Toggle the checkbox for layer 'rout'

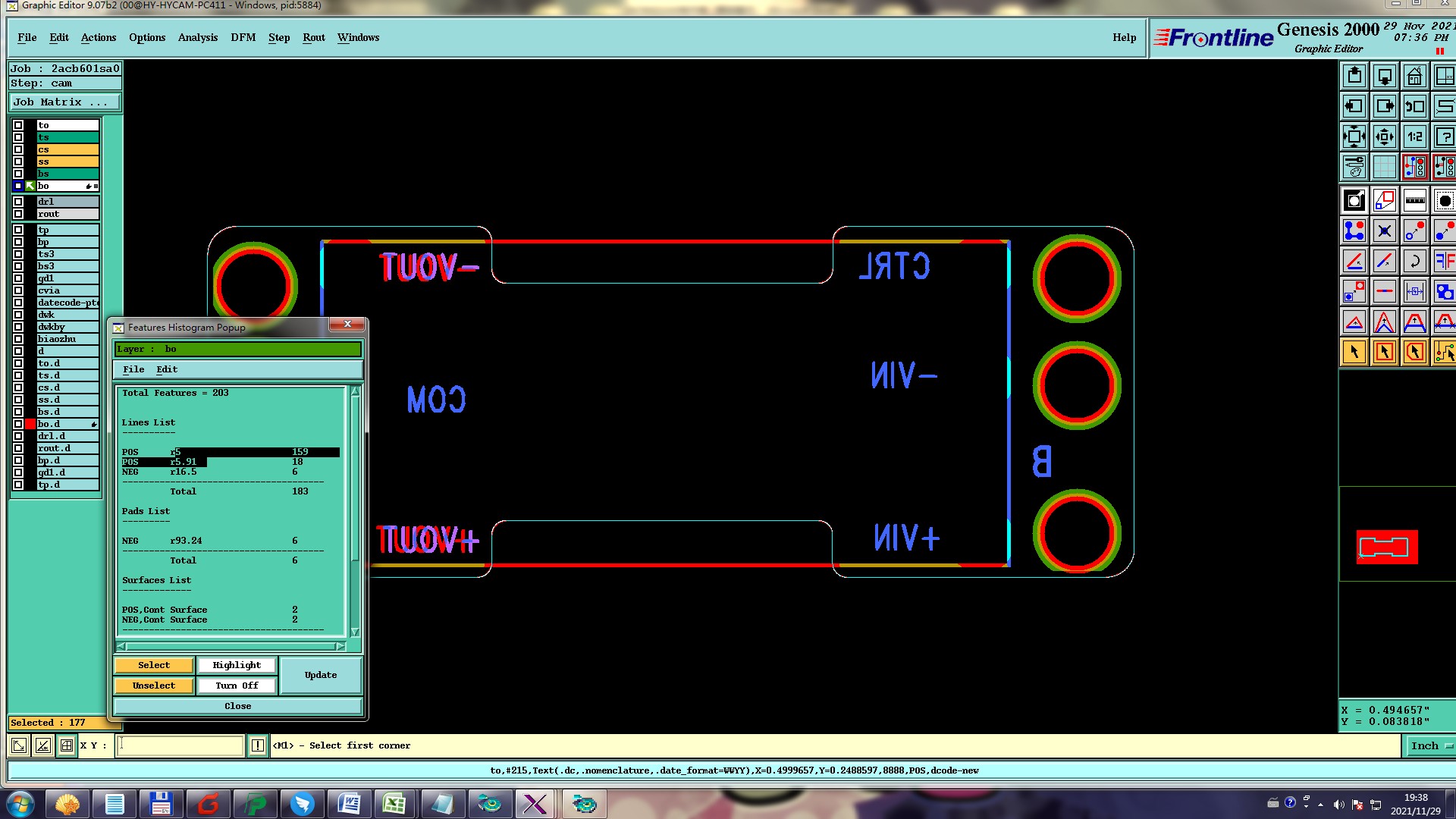point(18,215)
